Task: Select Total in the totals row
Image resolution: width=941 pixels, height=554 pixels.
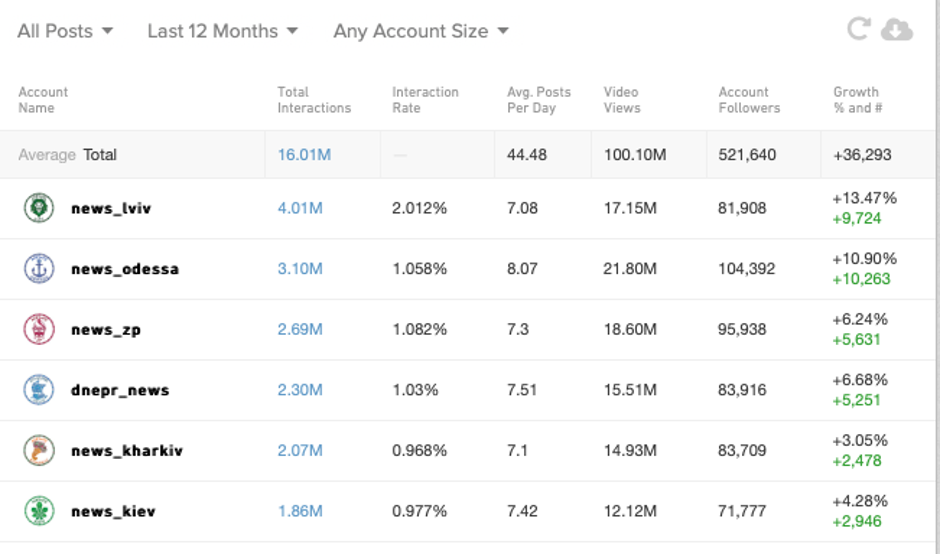Action: pyautogui.click(x=100, y=155)
